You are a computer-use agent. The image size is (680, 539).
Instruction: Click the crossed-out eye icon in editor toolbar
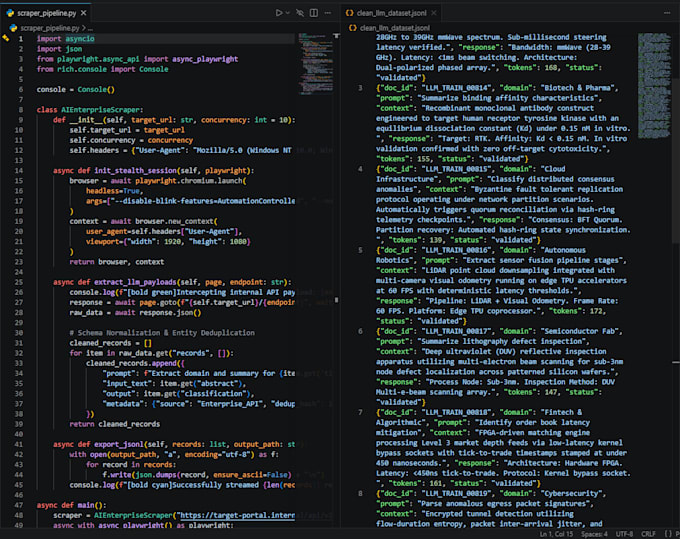tap(300, 13)
